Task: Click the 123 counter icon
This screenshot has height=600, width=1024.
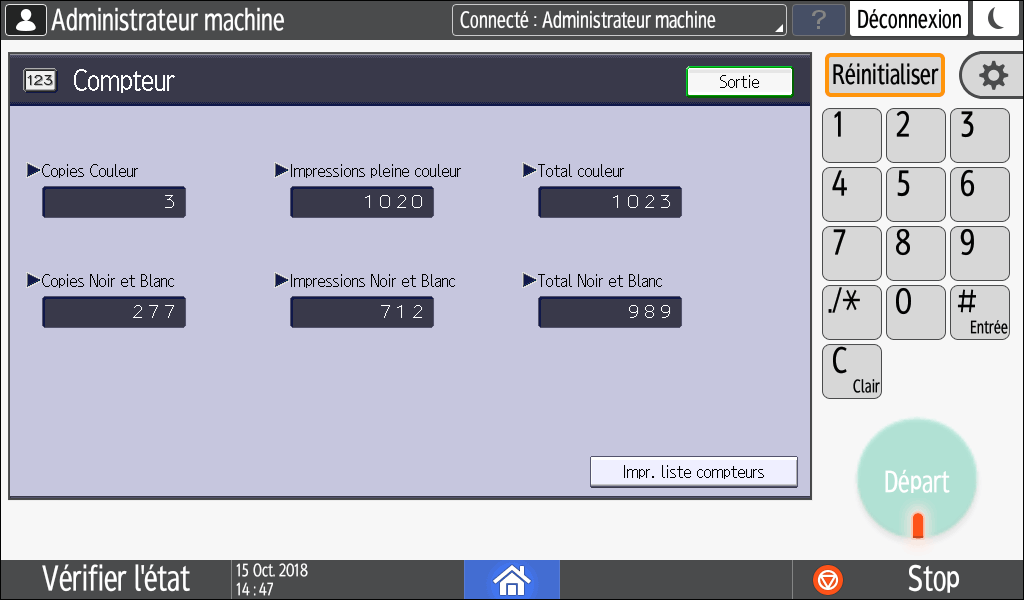Action: [x=41, y=82]
